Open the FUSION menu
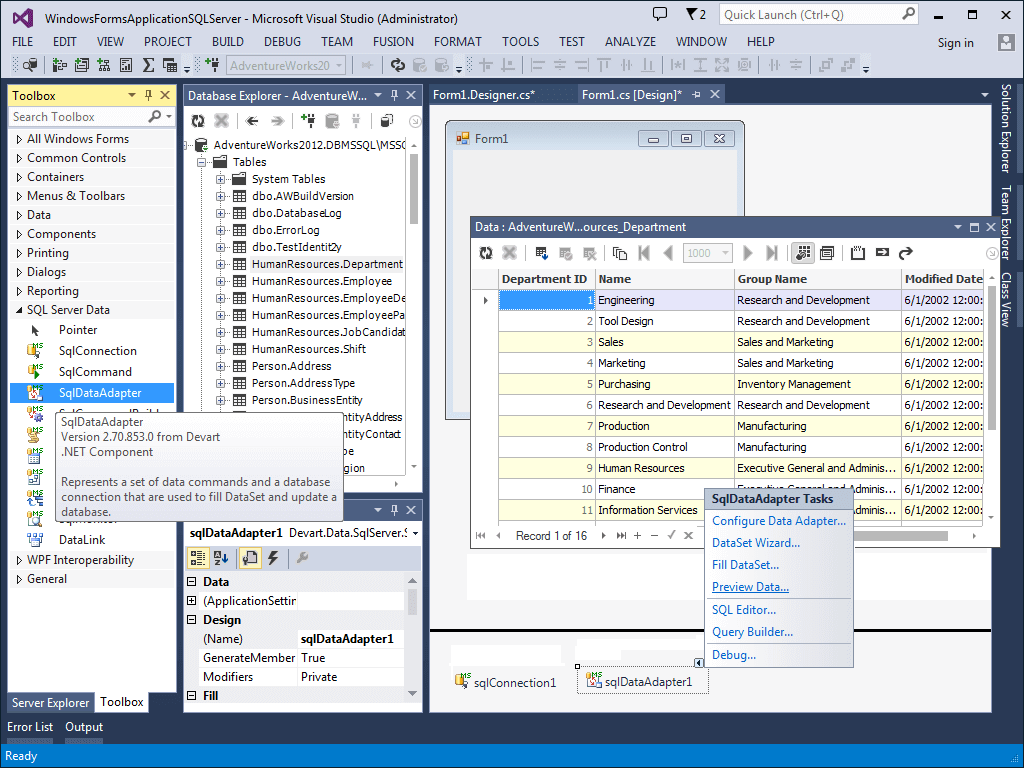The image size is (1024, 768). (x=393, y=42)
